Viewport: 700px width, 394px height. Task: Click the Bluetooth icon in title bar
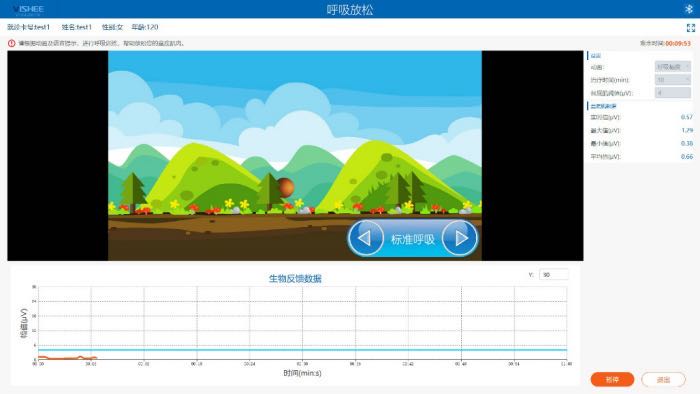(x=688, y=9)
